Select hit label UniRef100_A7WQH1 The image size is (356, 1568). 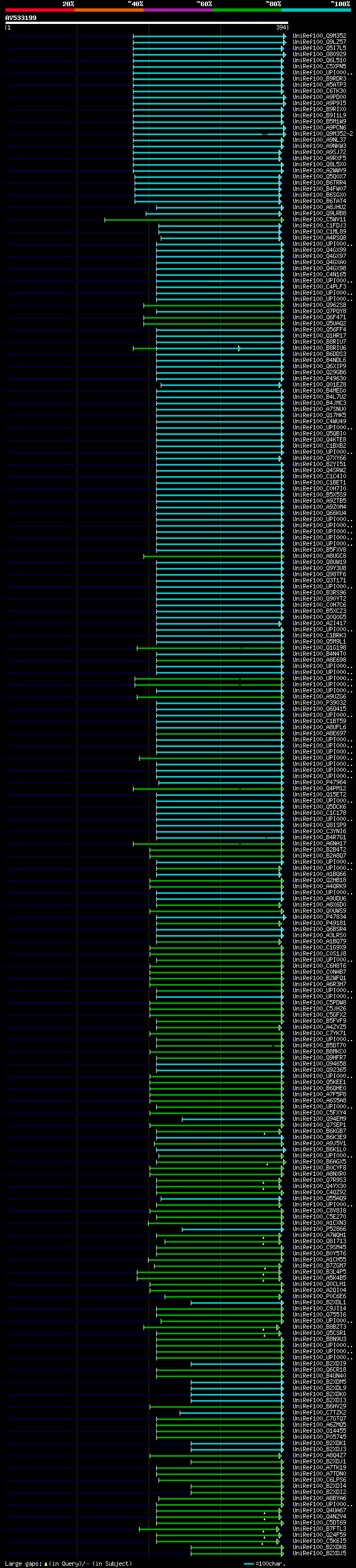319,1235
